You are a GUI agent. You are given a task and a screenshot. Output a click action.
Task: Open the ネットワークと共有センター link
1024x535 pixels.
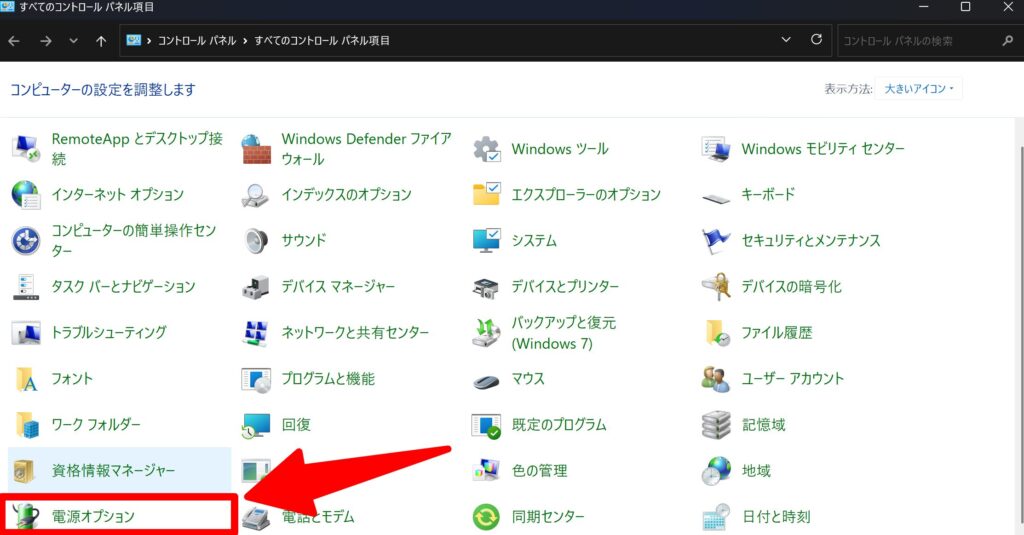click(x=355, y=333)
